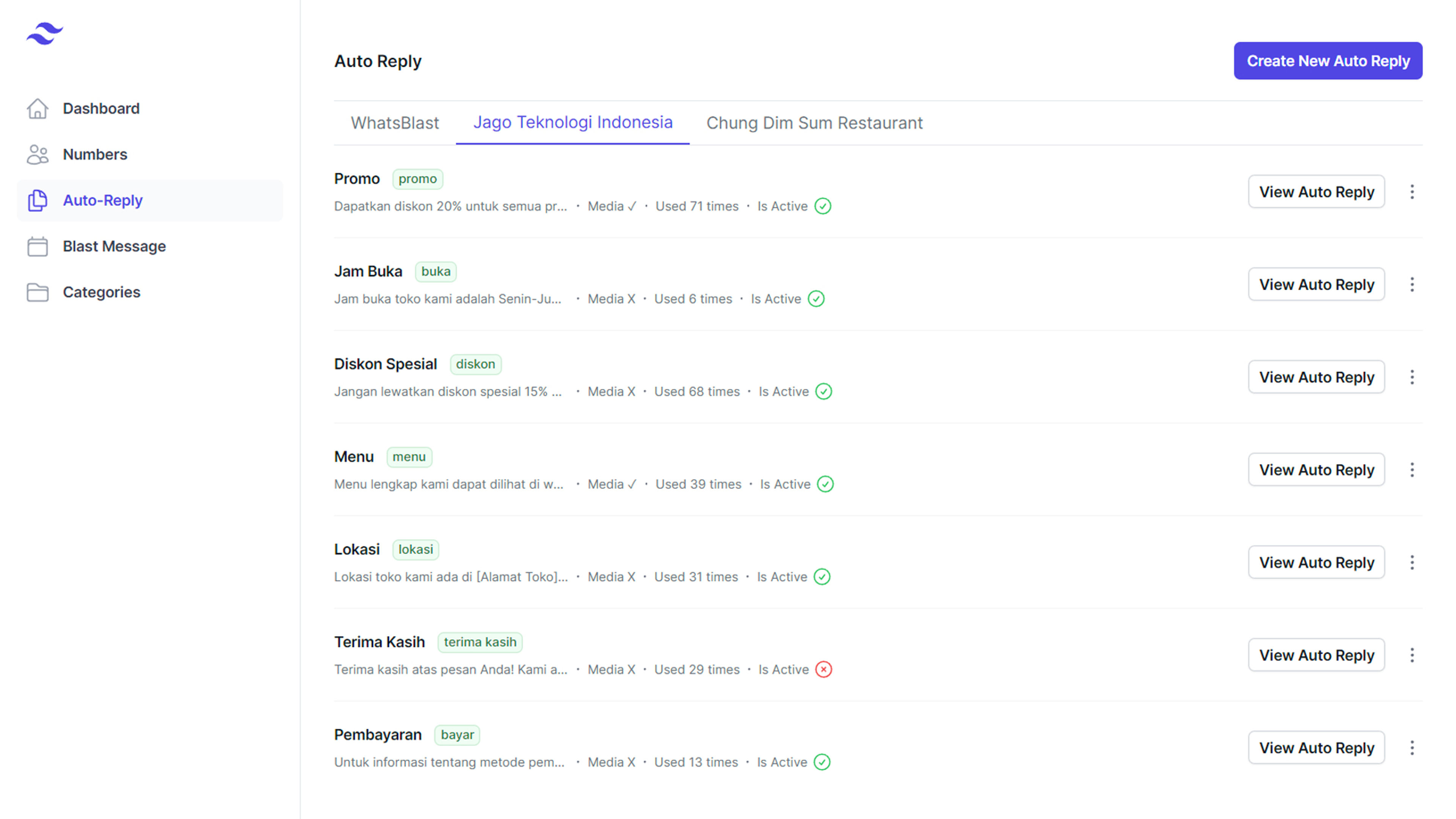Image resolution: width=1456 pixels, height=819 pixels.
Task: Click the 'bayar' keyword tag
Action: pyautogui.click(x=457, y=735)
